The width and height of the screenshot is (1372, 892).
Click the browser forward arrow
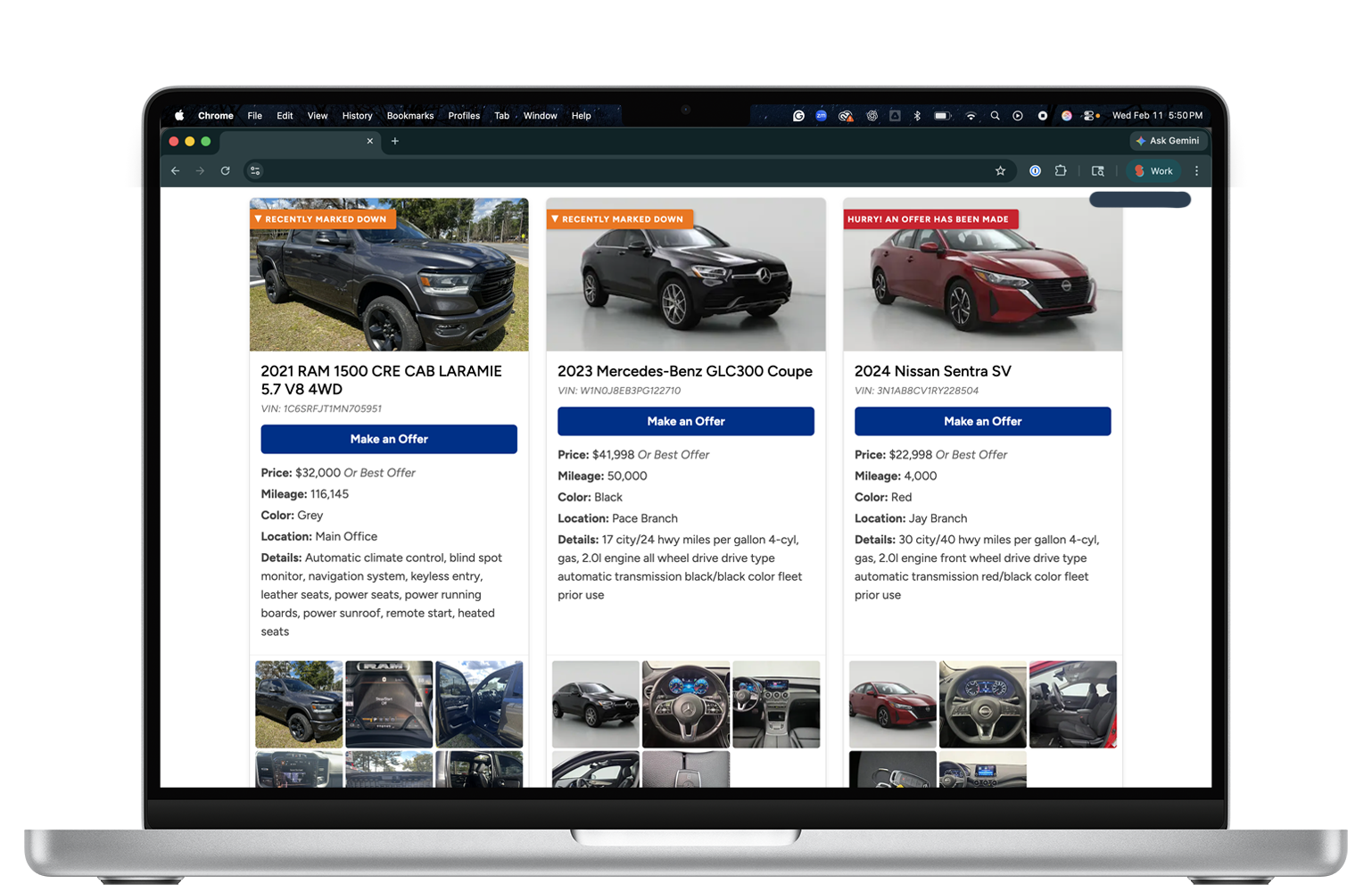pos(200,171)
